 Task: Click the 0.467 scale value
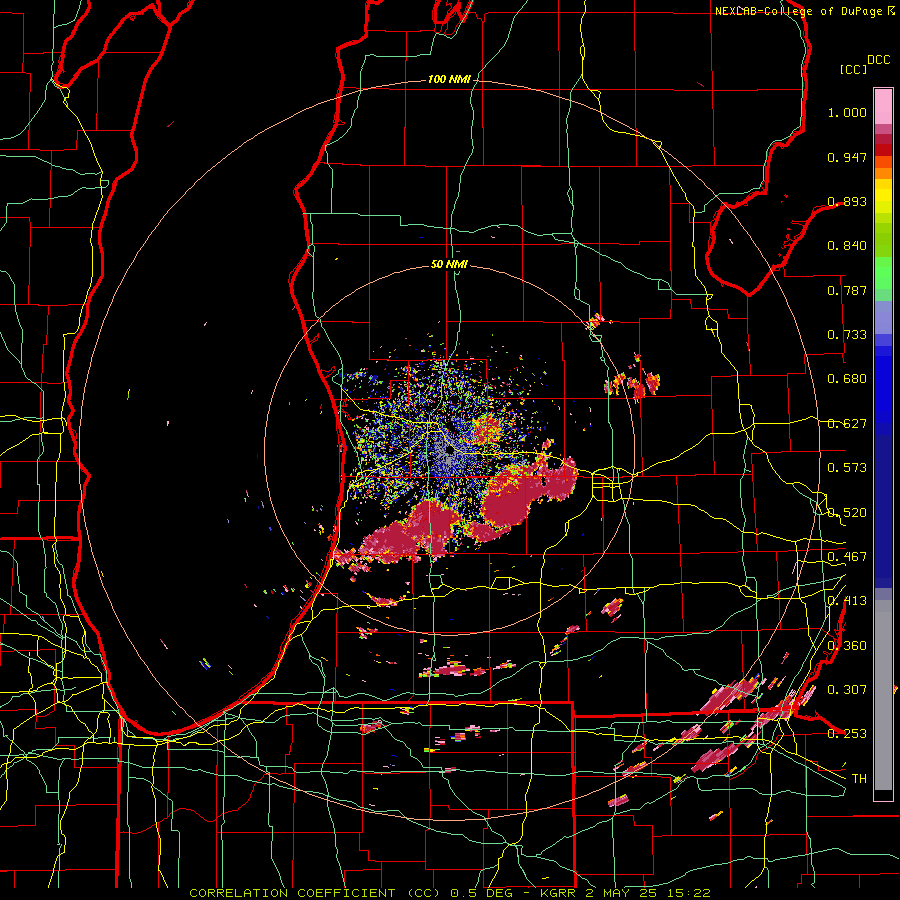click(x=847, y=557)
